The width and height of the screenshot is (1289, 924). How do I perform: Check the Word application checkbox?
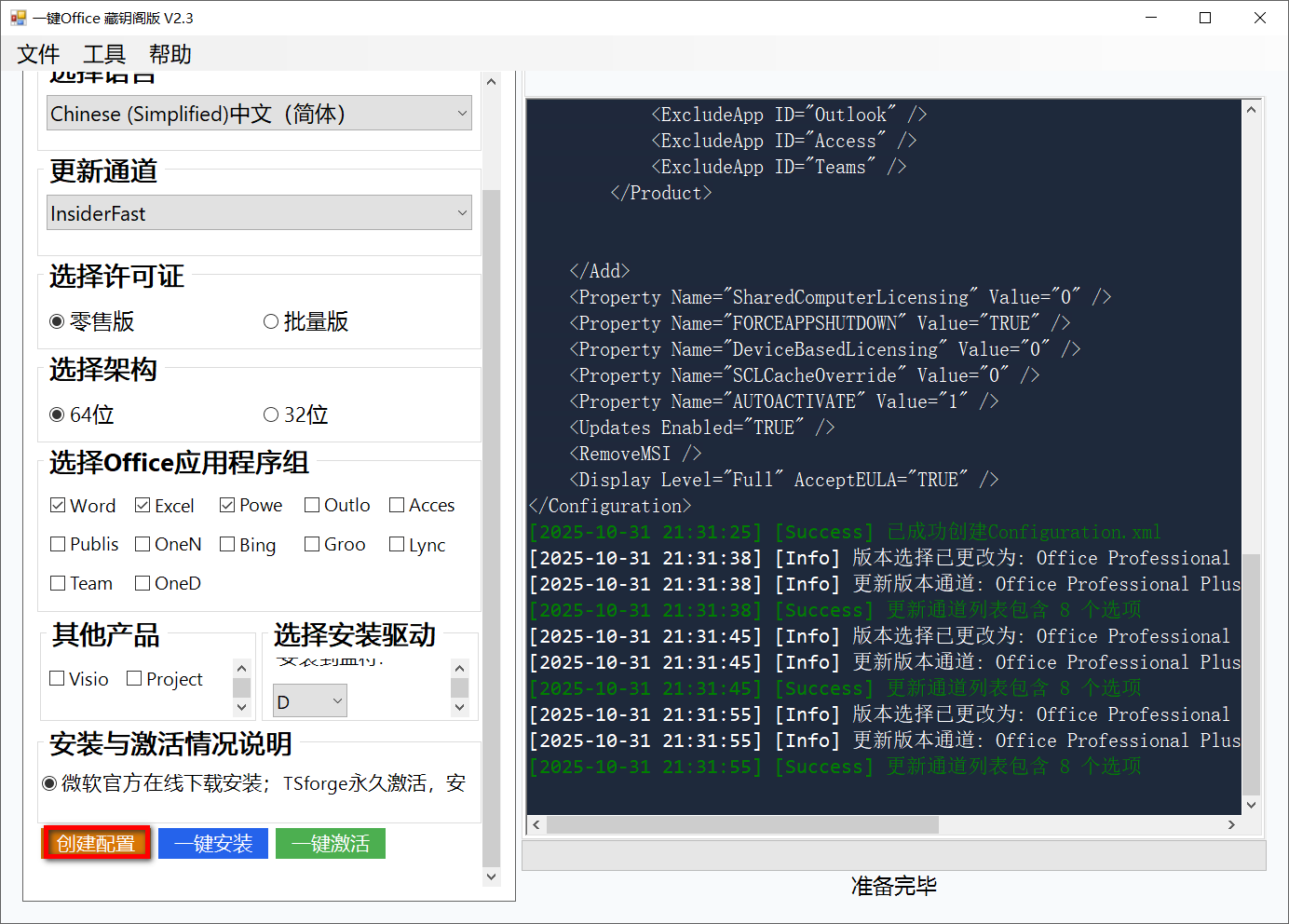(58, 505)
